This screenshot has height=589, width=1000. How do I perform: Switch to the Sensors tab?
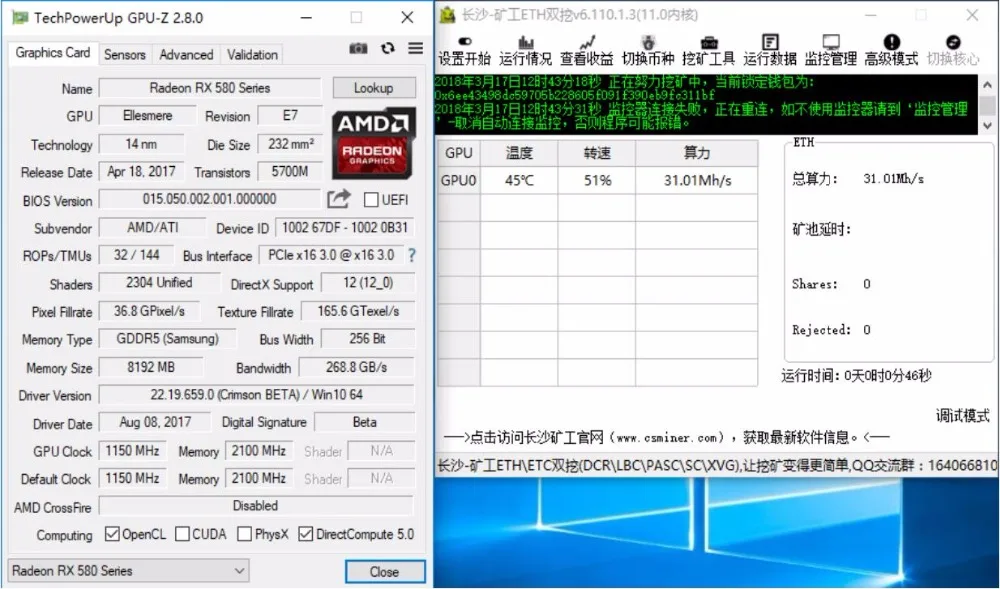(125, 55)
